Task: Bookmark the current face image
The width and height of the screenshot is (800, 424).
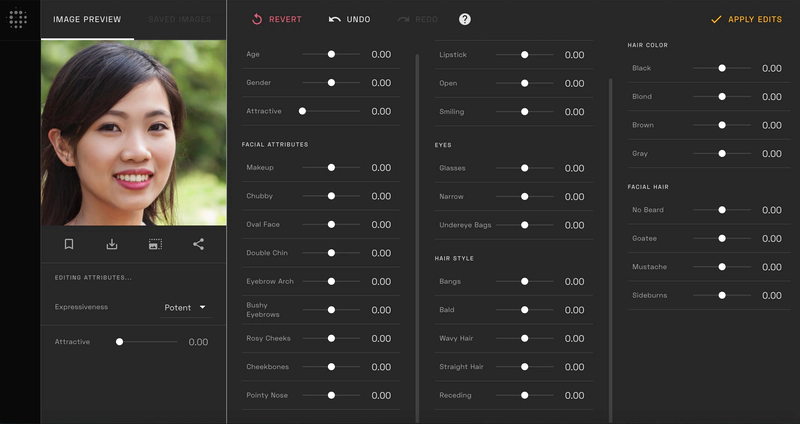Action: point(69,244)
